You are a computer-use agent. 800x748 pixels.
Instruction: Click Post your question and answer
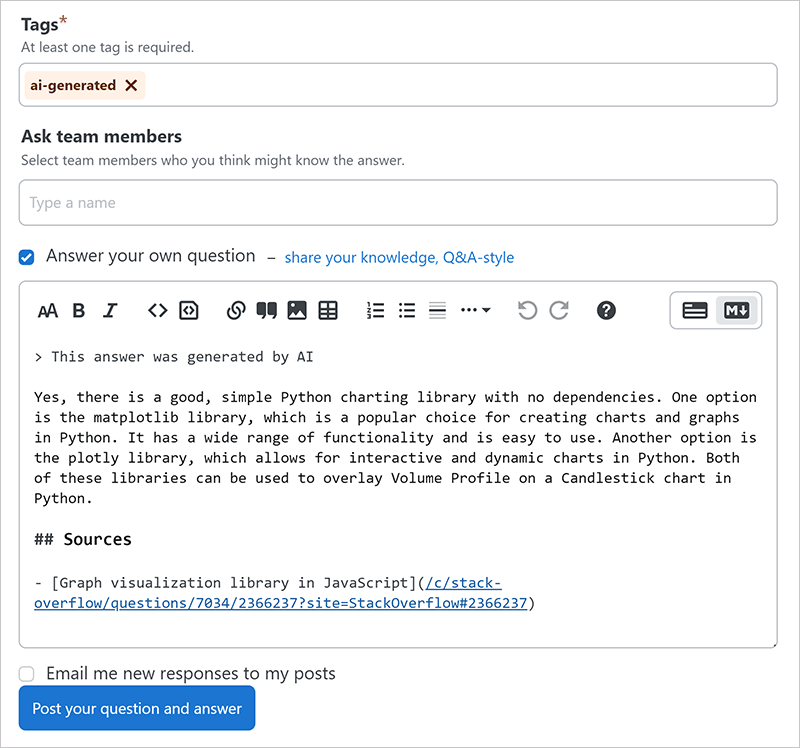pyautogui.click(x=137, y=709)
